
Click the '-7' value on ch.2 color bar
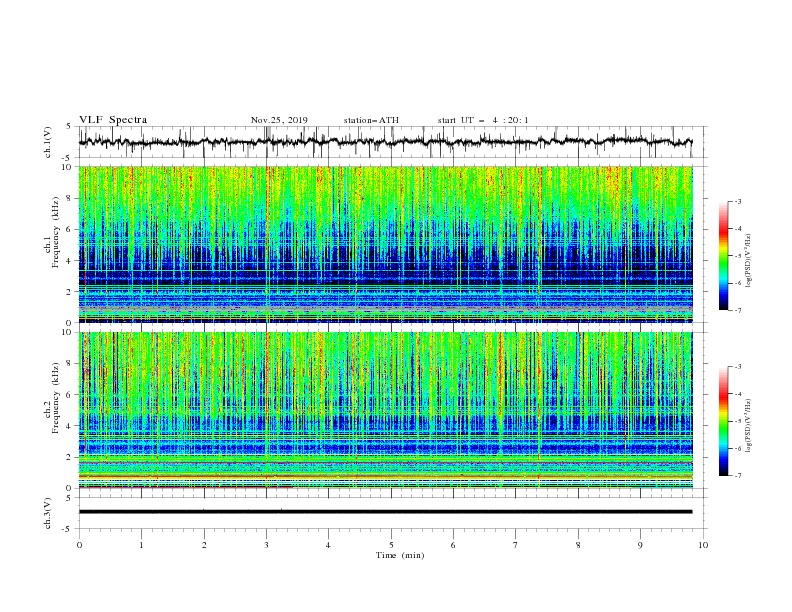(737, 475)
